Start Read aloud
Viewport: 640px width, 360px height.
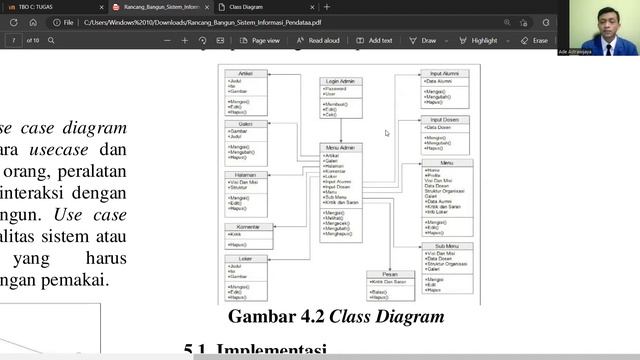click(318, 40)
